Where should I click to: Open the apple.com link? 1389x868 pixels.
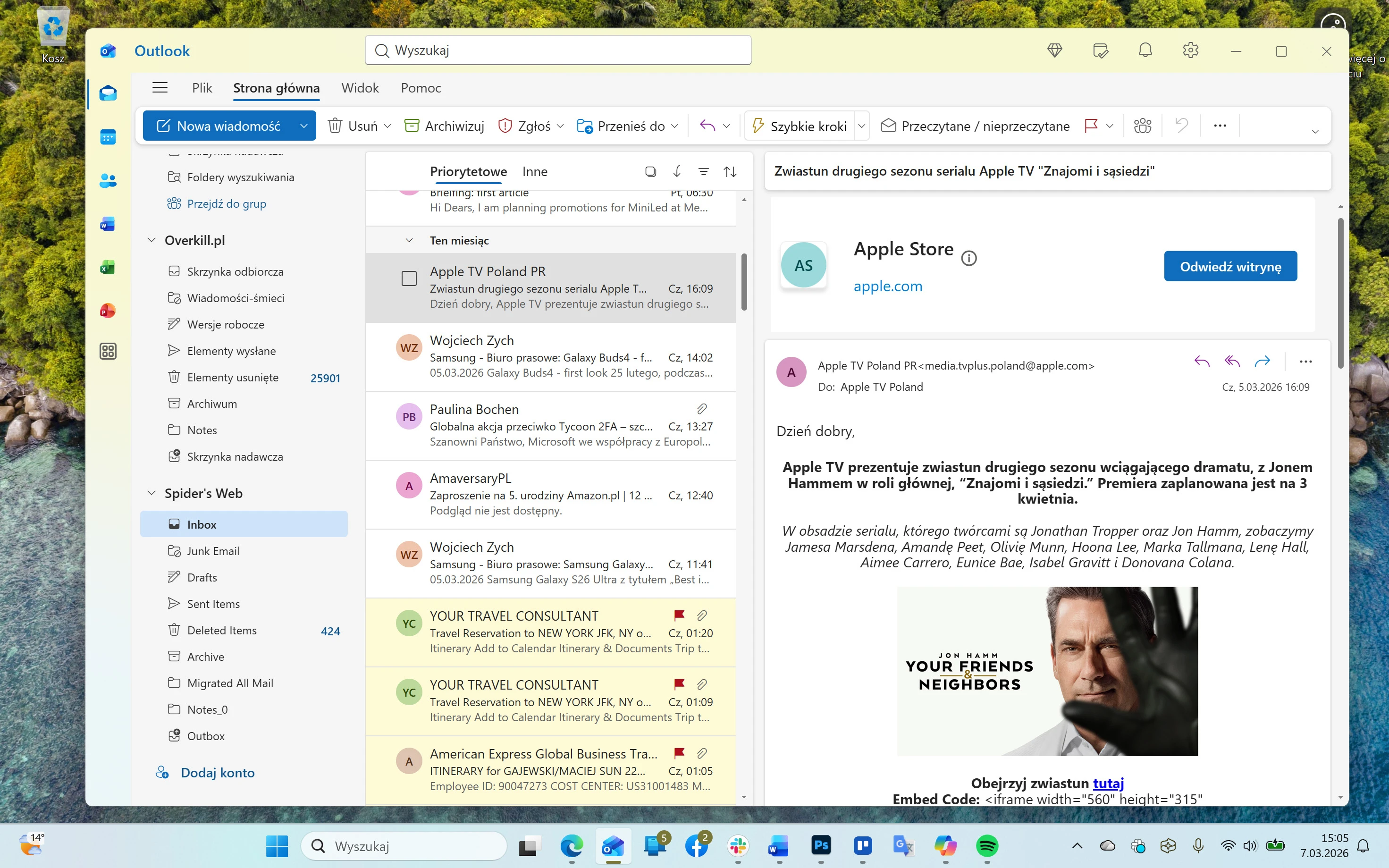[x=887, y=286]
